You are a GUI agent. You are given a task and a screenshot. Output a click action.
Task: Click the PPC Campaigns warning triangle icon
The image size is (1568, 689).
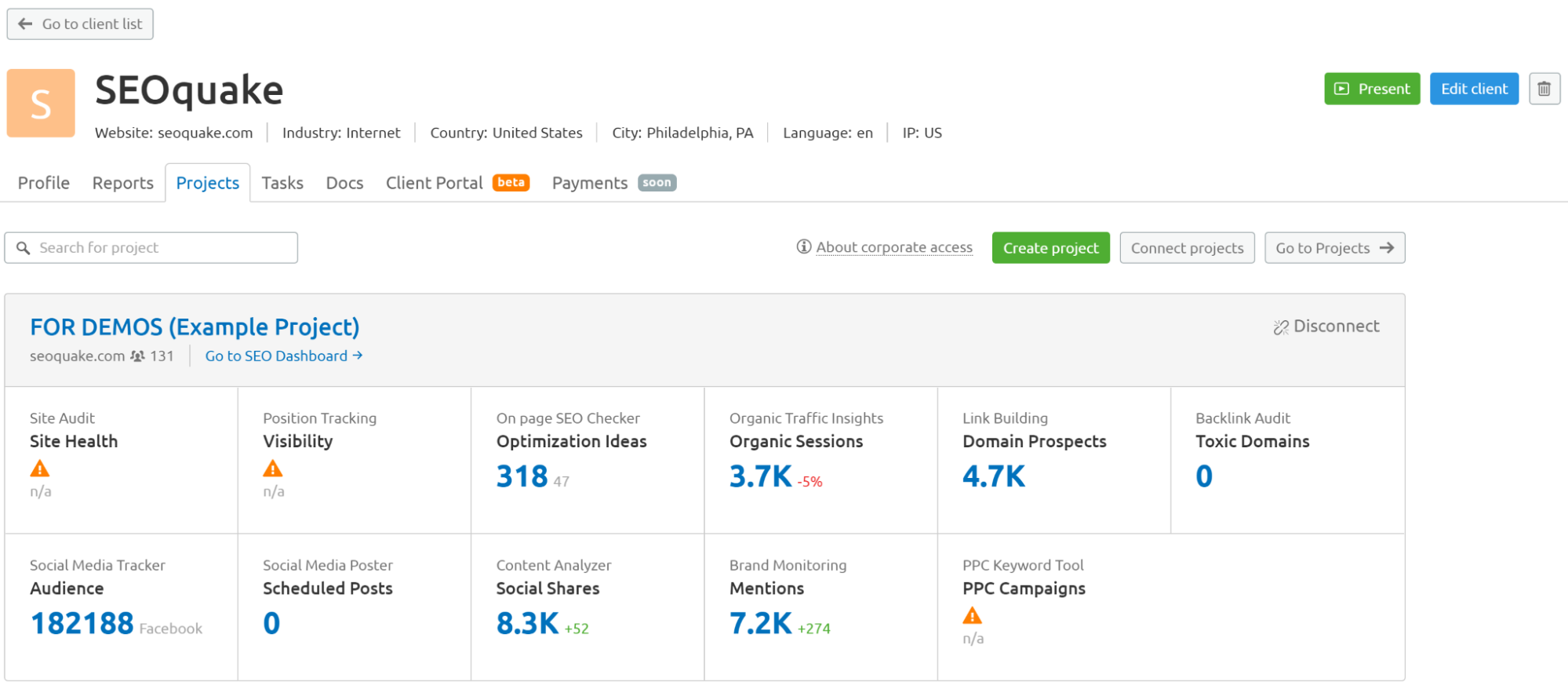pos(973,615)
